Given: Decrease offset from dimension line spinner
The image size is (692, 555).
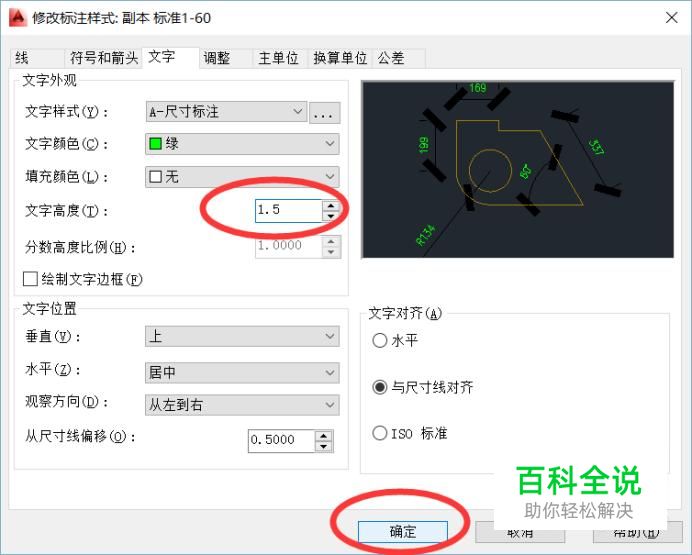Looking at the screenshot, I should click(324, 446).
